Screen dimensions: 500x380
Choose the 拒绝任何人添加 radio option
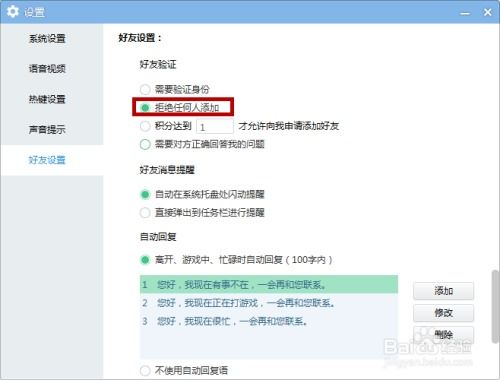145,108
